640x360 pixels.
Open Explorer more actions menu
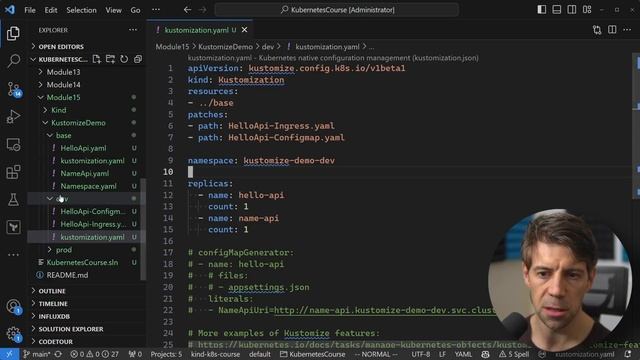coord(133,30)
